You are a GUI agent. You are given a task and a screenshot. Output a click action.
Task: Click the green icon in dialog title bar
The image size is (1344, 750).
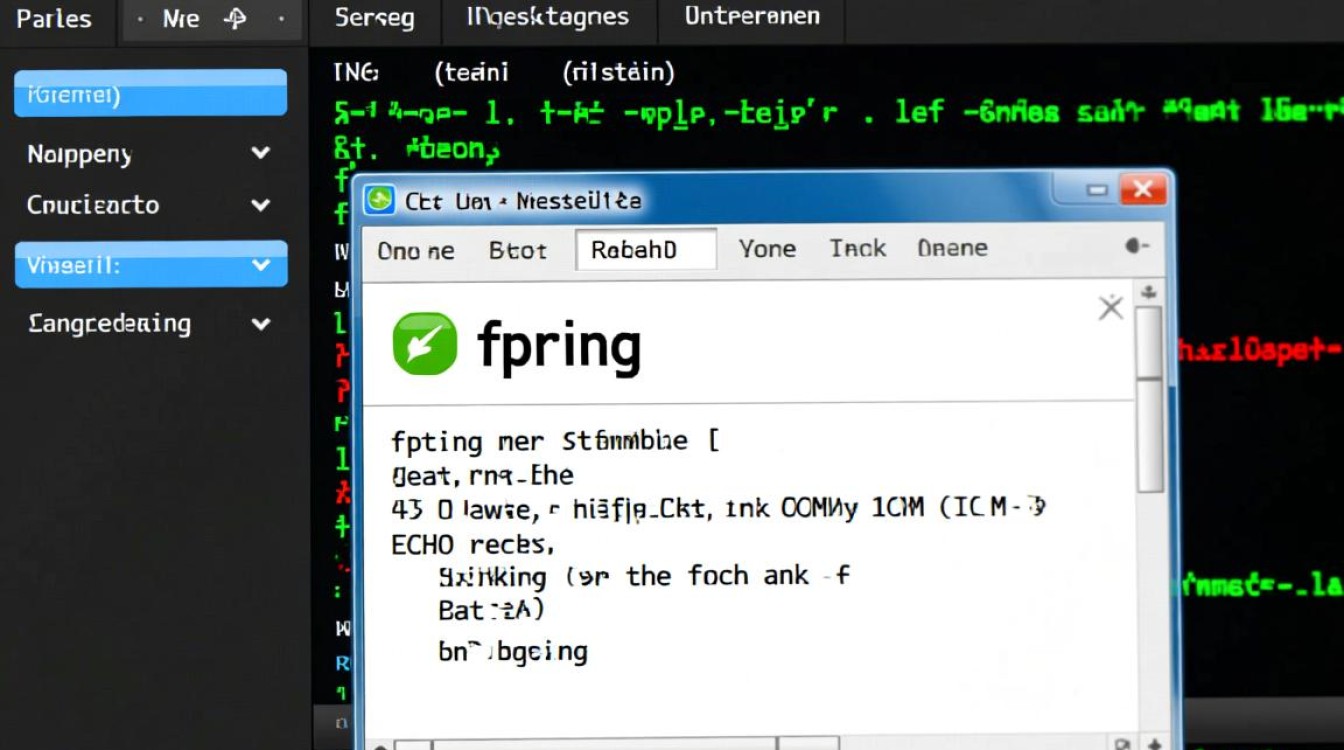coord(380,200)
